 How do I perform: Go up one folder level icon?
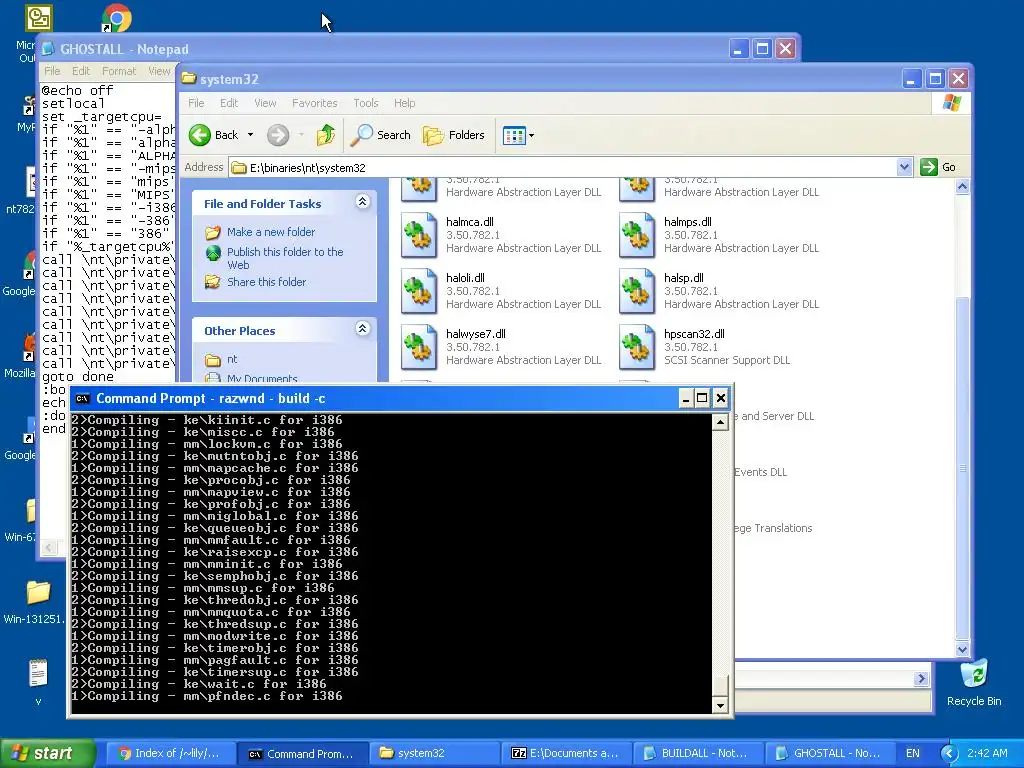[x=326, y=135]
